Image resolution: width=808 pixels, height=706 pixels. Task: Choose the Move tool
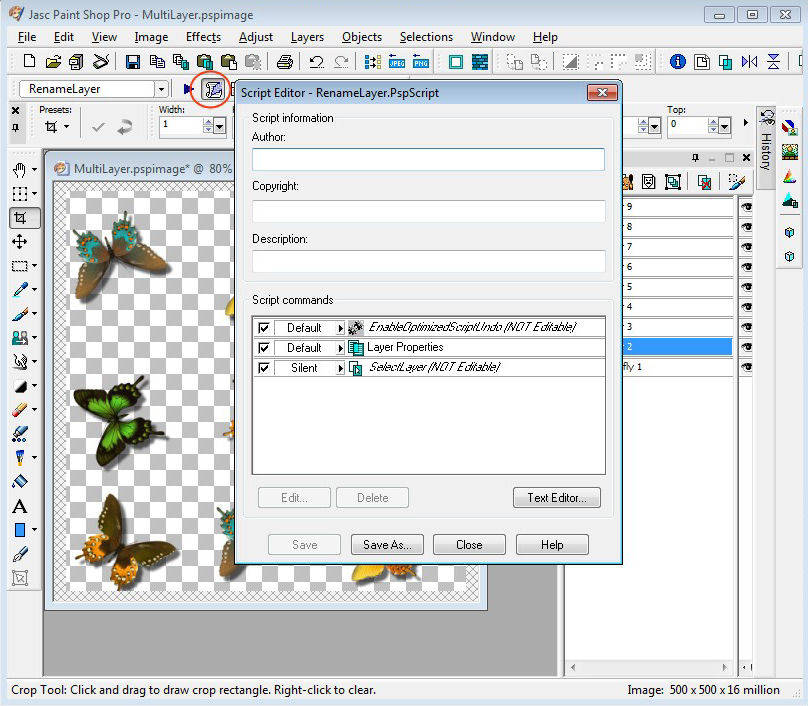pyautogui.click(x=20, y=241)
